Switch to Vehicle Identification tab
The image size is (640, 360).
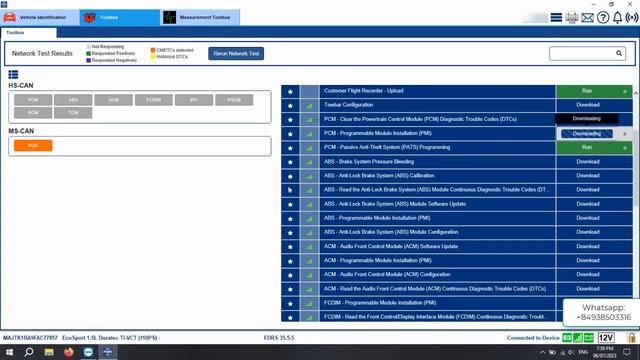[x=40, y=18]
